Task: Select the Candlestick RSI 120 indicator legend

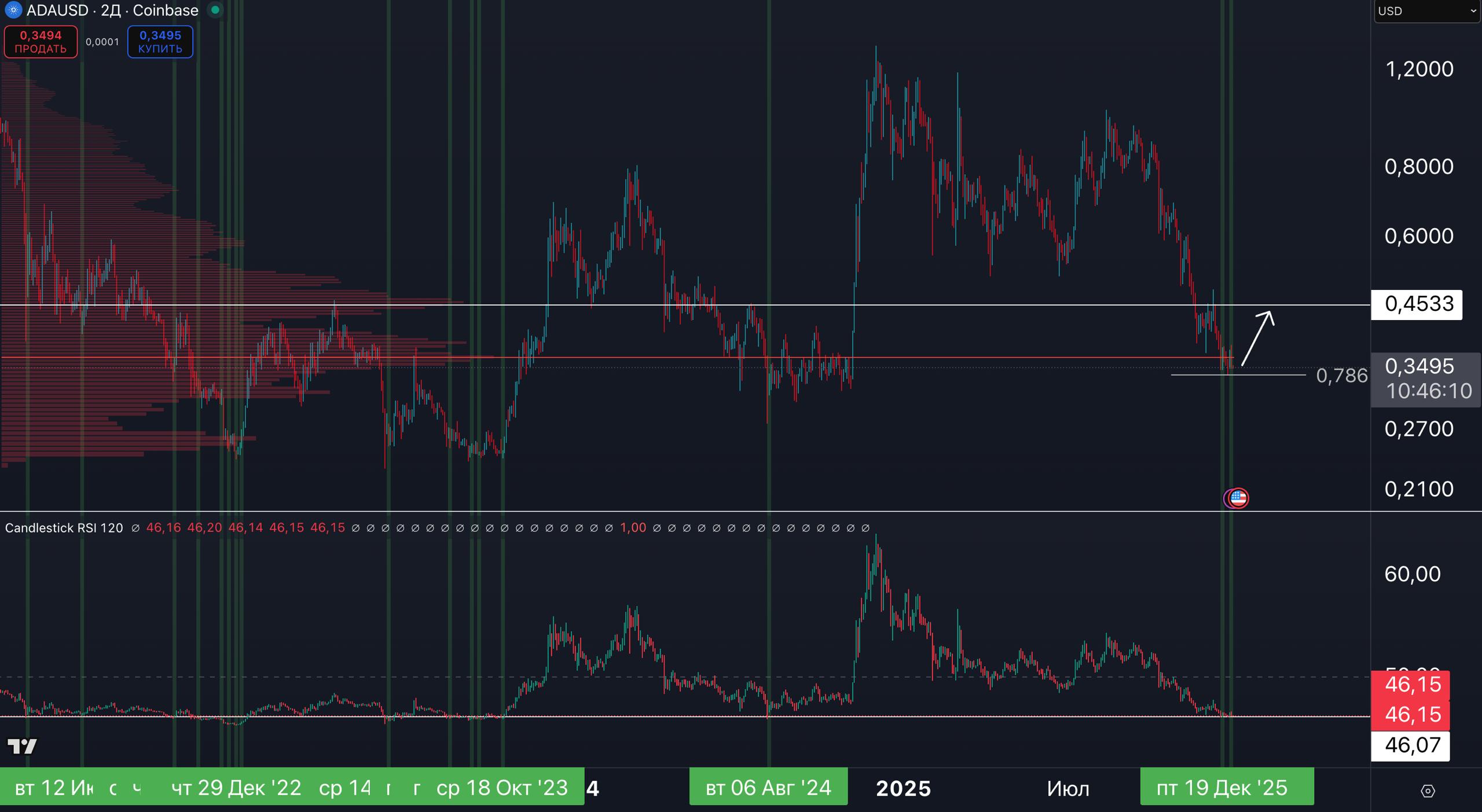Action: click(64, 528)
